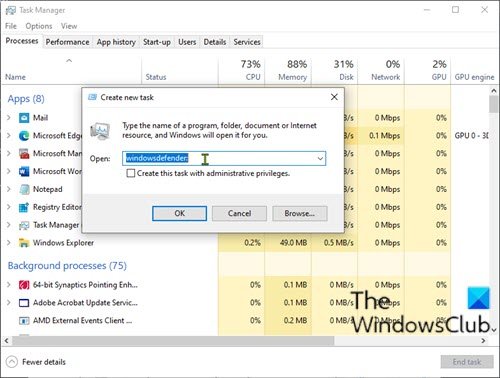This screenshot has width=500, height=378.
Task: Click the End task button
Action: 467,362
